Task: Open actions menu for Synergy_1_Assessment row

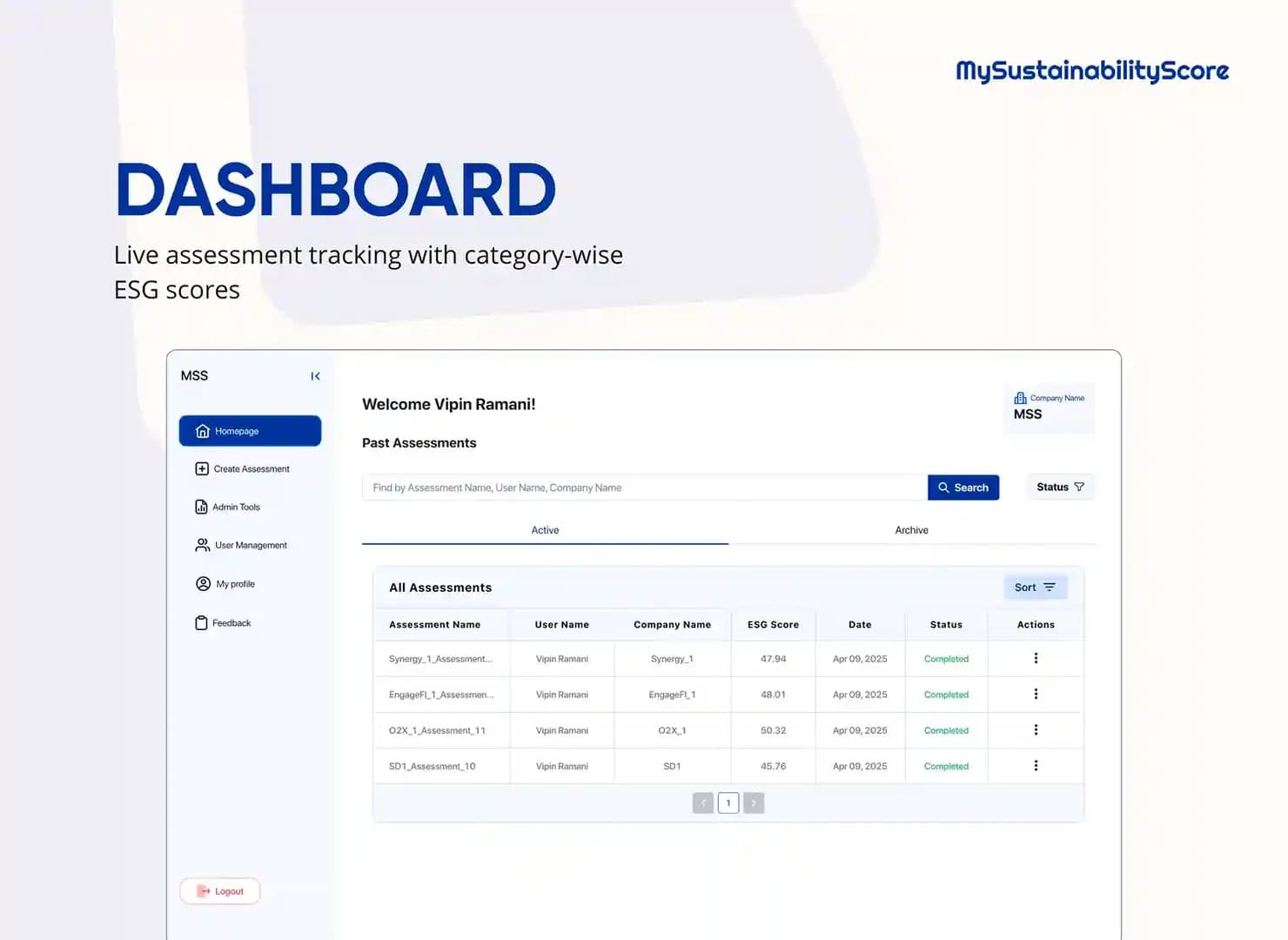Action: (x=1036, y=658)
